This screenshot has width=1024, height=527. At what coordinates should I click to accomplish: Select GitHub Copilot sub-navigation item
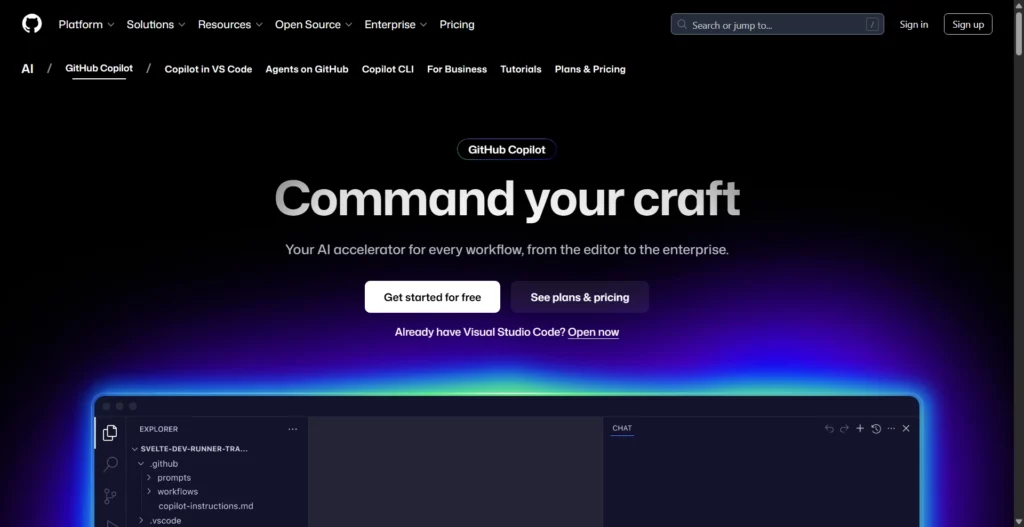tap(99, 69)
